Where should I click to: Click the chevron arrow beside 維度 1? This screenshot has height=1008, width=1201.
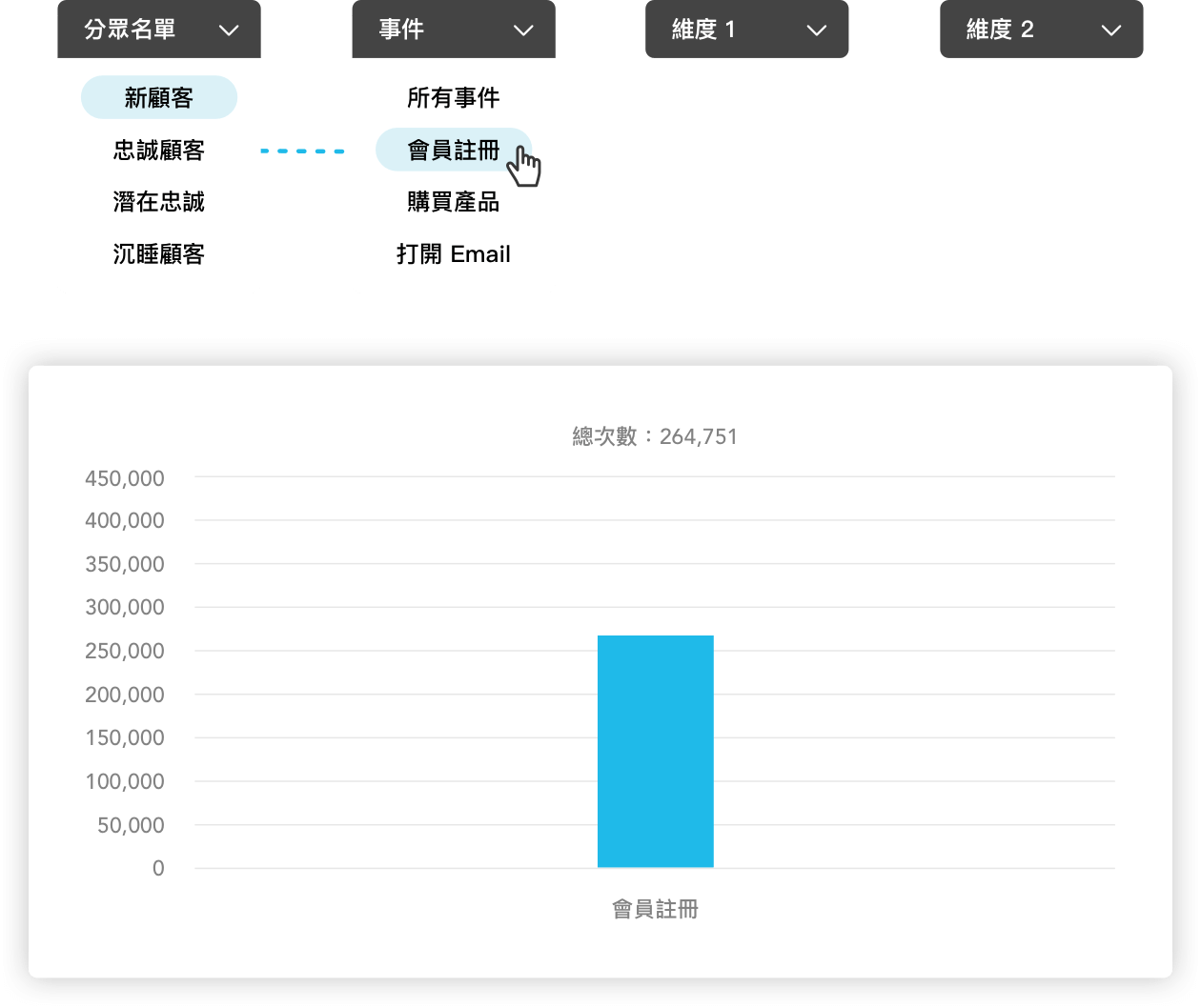tap(817, 30)
